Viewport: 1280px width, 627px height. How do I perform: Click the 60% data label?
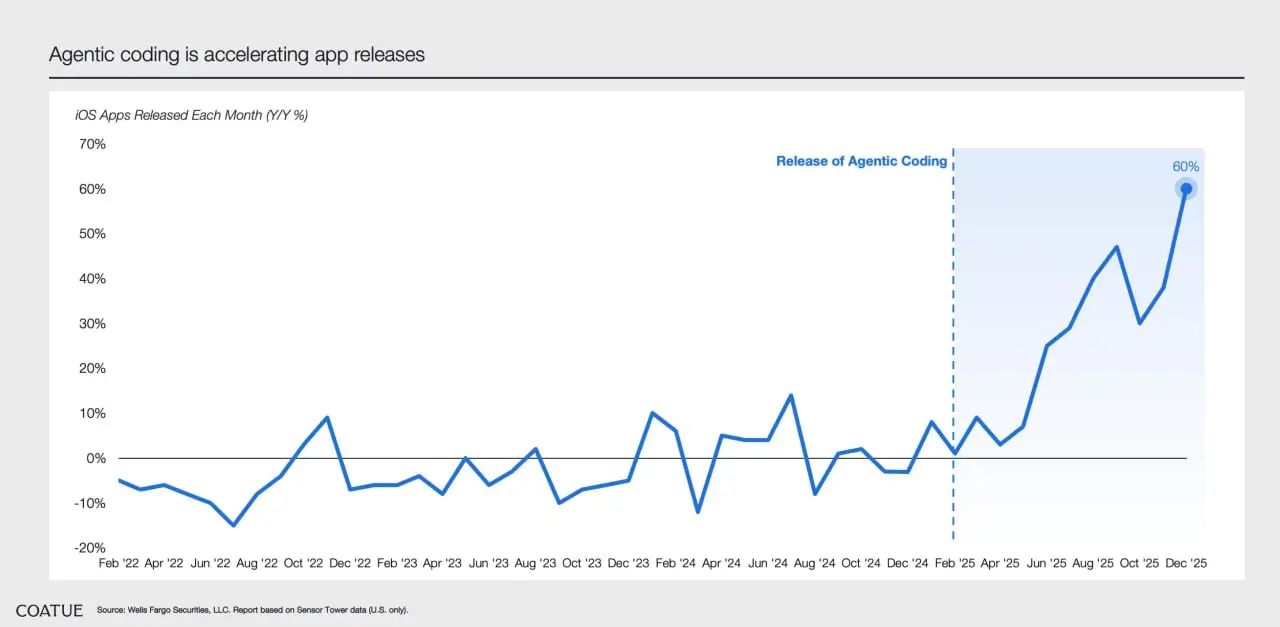coord(1186,167)
